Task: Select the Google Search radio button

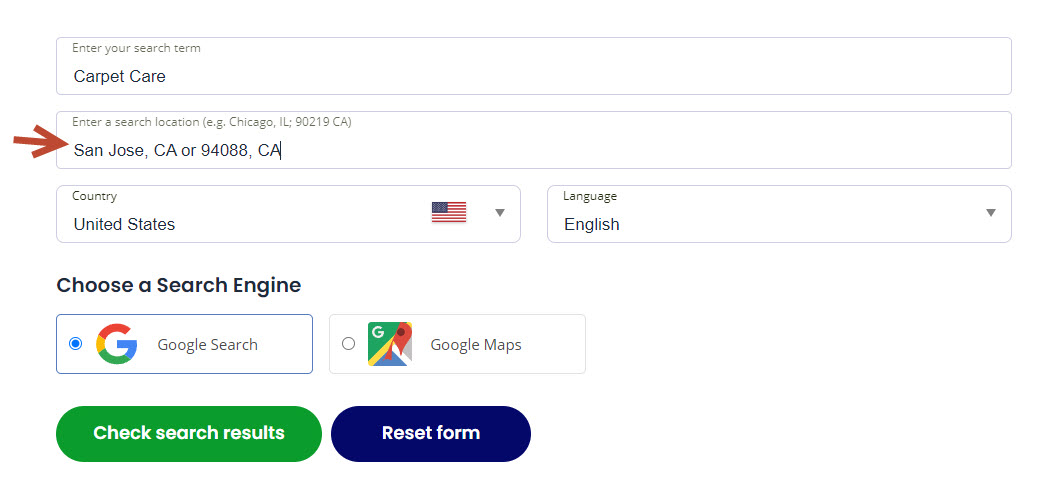Action: point(76,344)
